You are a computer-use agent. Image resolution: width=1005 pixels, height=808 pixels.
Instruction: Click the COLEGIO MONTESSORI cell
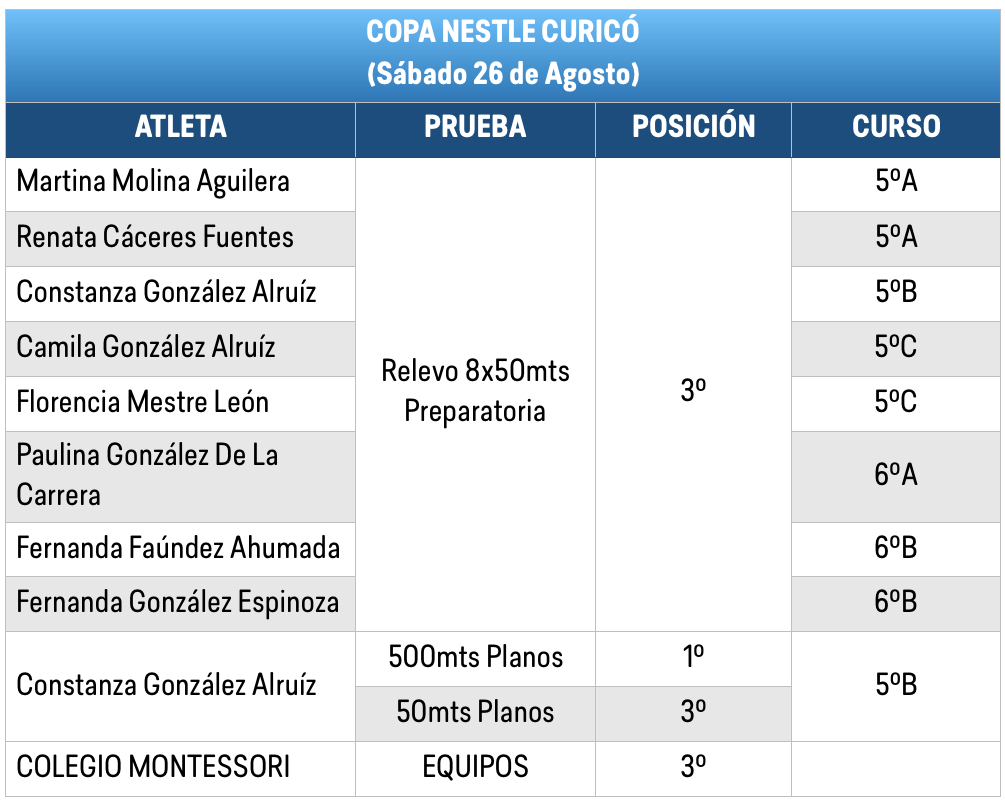181,769
